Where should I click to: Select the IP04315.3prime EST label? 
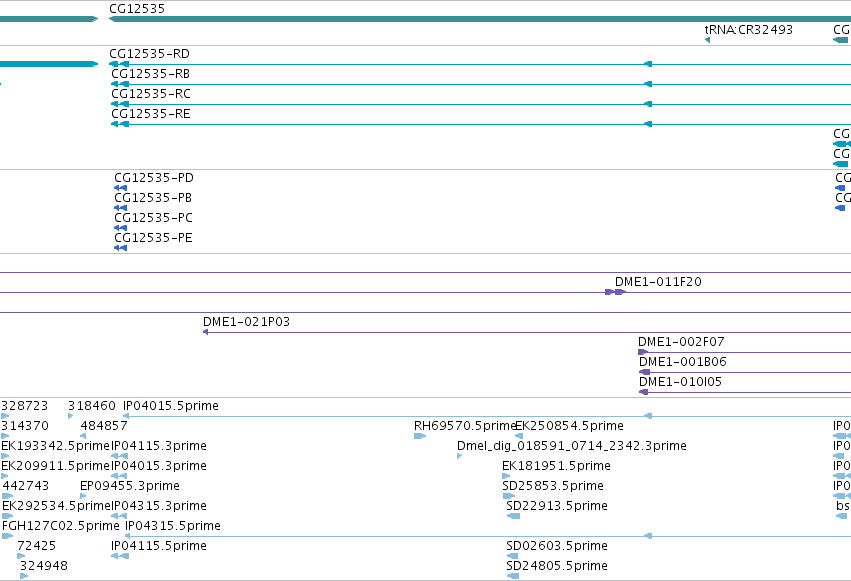(x=158, y=506)
